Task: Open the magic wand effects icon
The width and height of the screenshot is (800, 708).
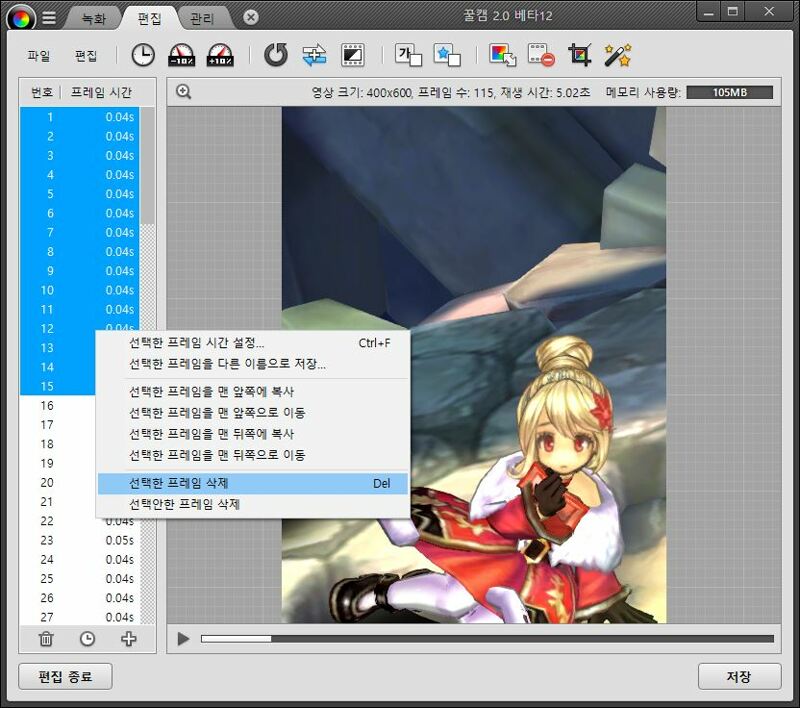Action: tap(618, 55)
